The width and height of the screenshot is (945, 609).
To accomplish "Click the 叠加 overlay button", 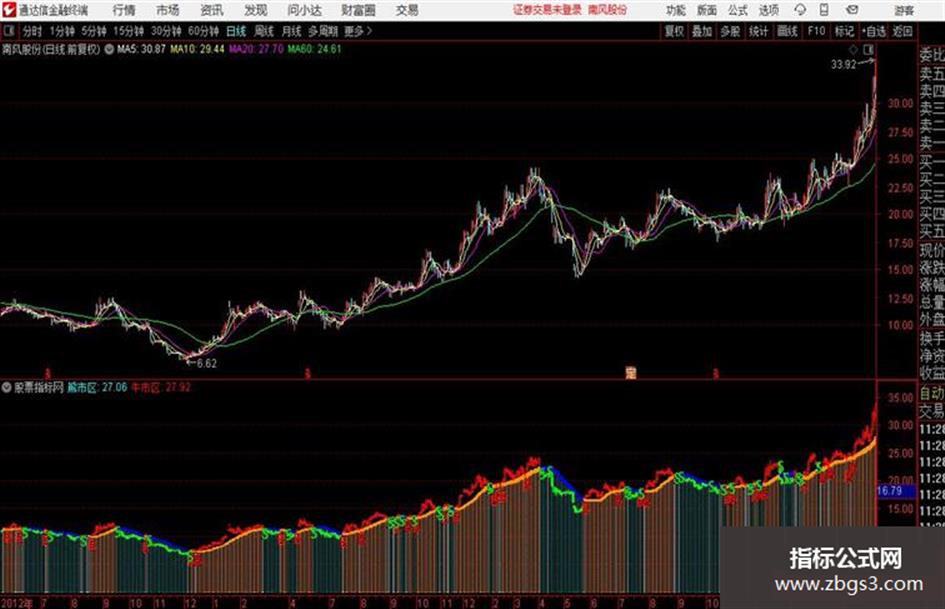I will coord(702,31).
